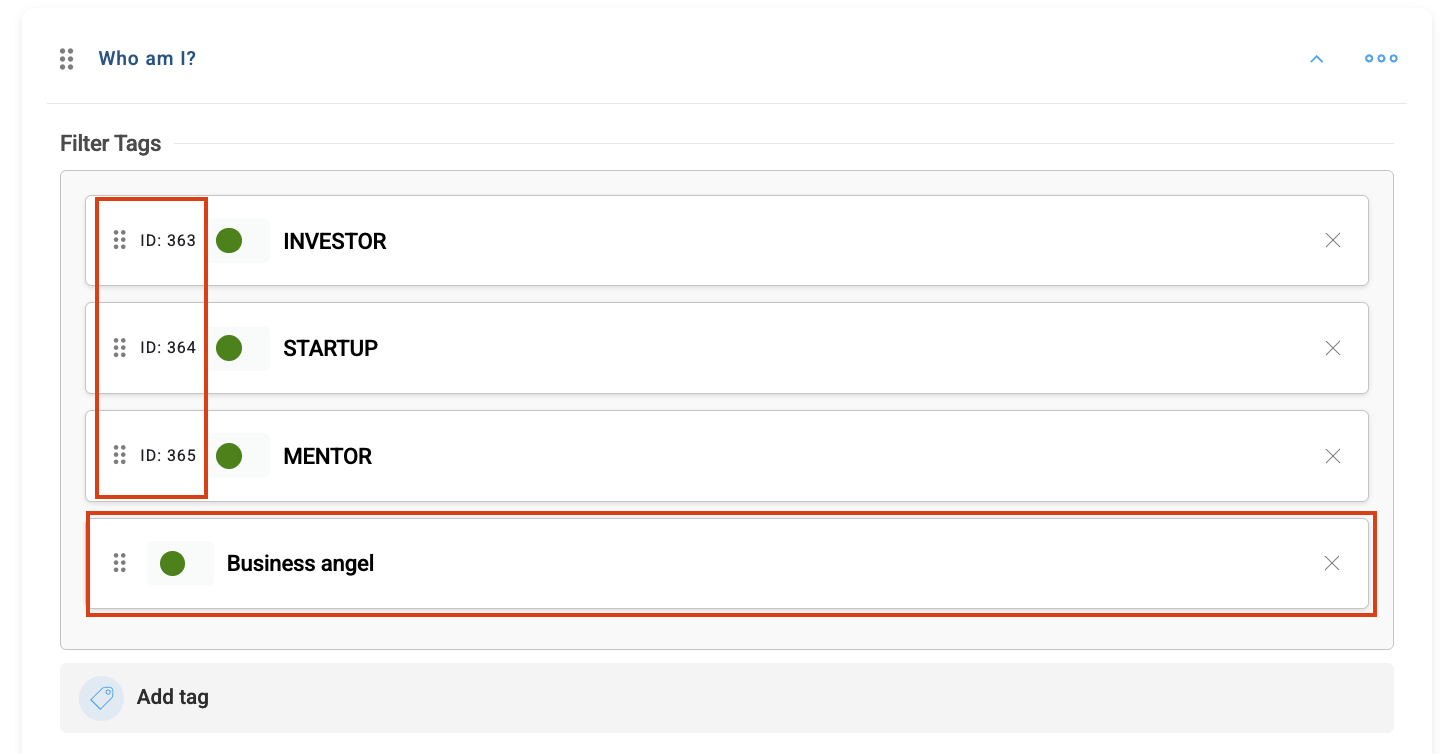Click drag handle of Business angel tag
The width and height of the screenshot is (1454, 754).
point(119,563)
